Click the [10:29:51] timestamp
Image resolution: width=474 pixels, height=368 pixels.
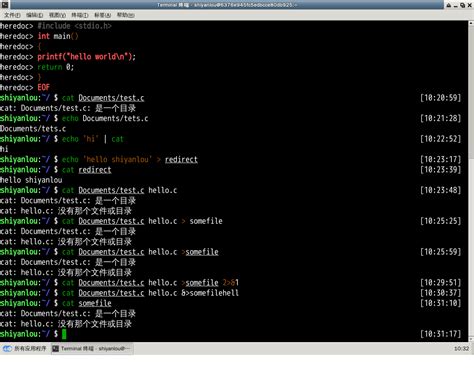pyautogui.click(x=440, y=283)
